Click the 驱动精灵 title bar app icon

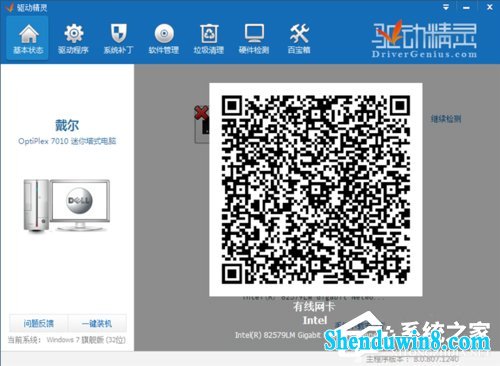pyautogui.click(x=10, y=7)
